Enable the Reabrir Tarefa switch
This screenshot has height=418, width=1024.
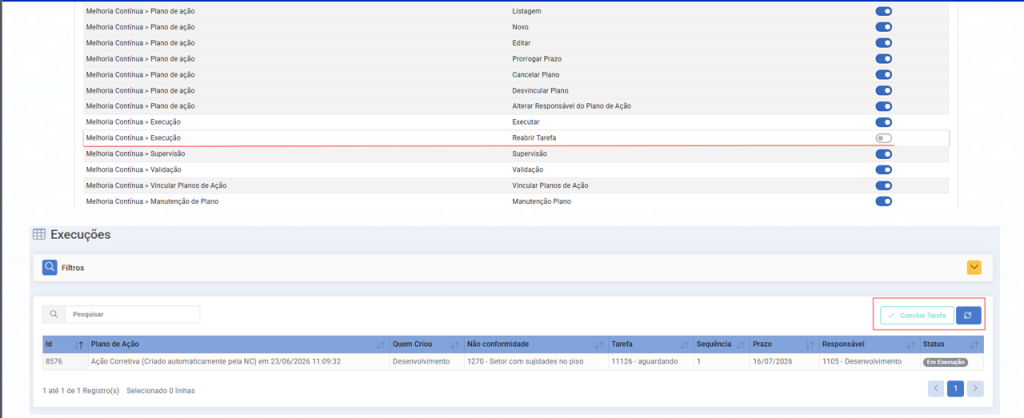884,138
